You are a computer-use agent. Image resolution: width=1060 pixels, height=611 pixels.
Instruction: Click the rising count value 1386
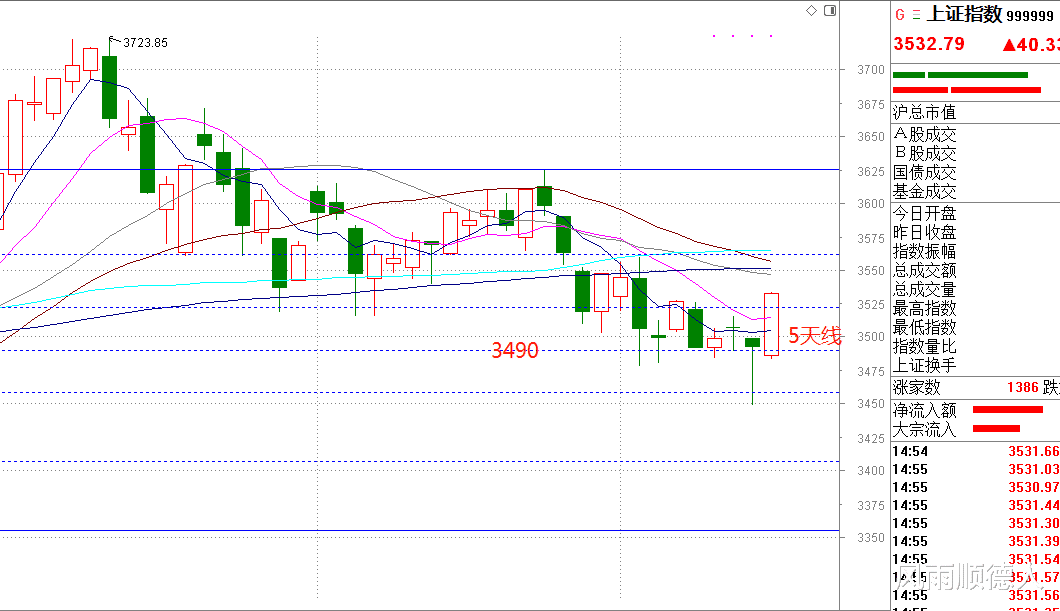1022,387
